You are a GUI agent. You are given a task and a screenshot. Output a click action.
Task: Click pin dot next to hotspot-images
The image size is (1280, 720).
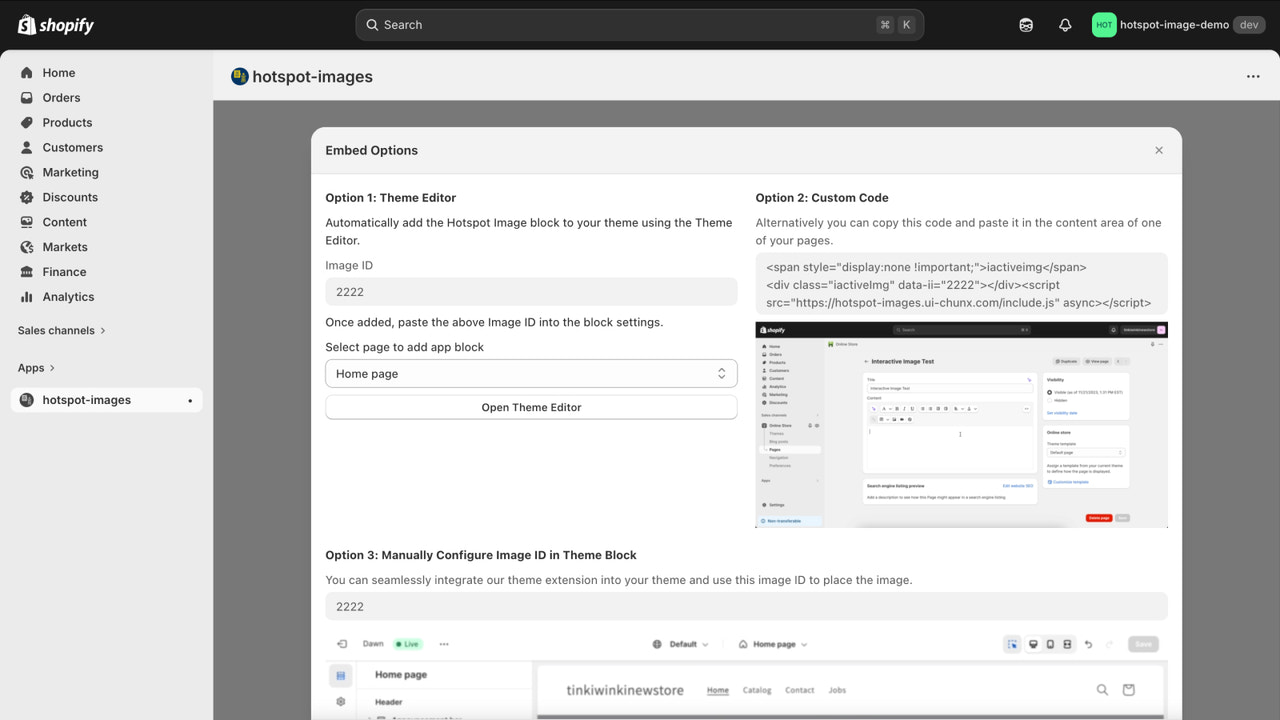[190, 401]
